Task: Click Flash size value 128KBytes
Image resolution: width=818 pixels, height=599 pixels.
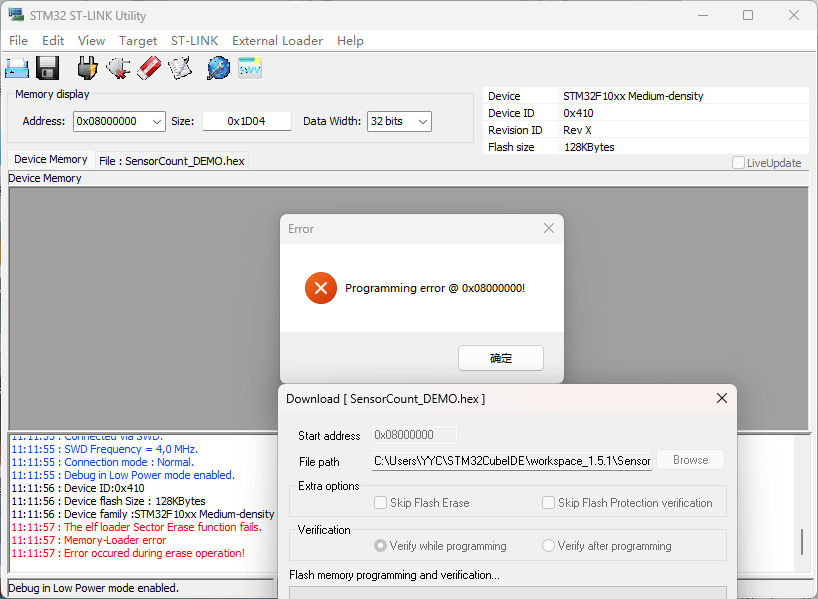Action: [589, 147]
